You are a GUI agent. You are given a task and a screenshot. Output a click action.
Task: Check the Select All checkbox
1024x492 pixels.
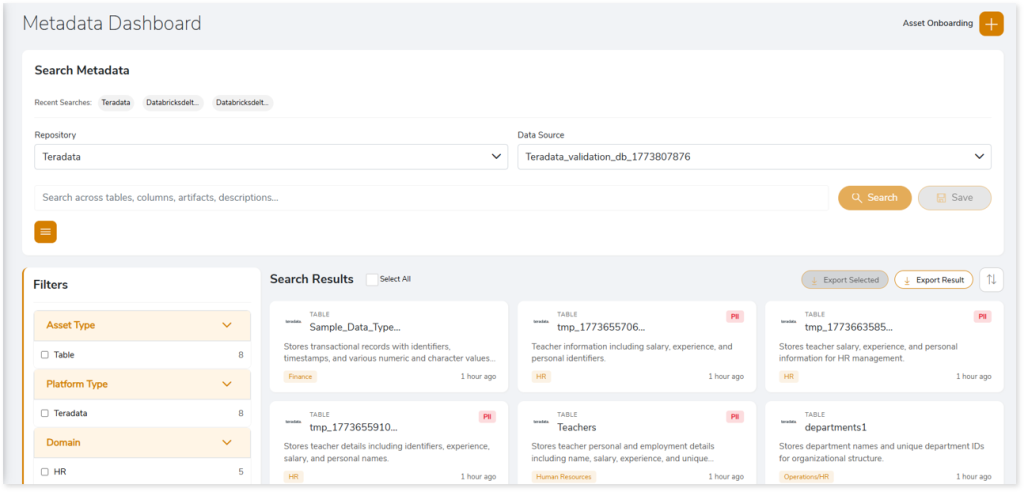click(x=372, y=279)
